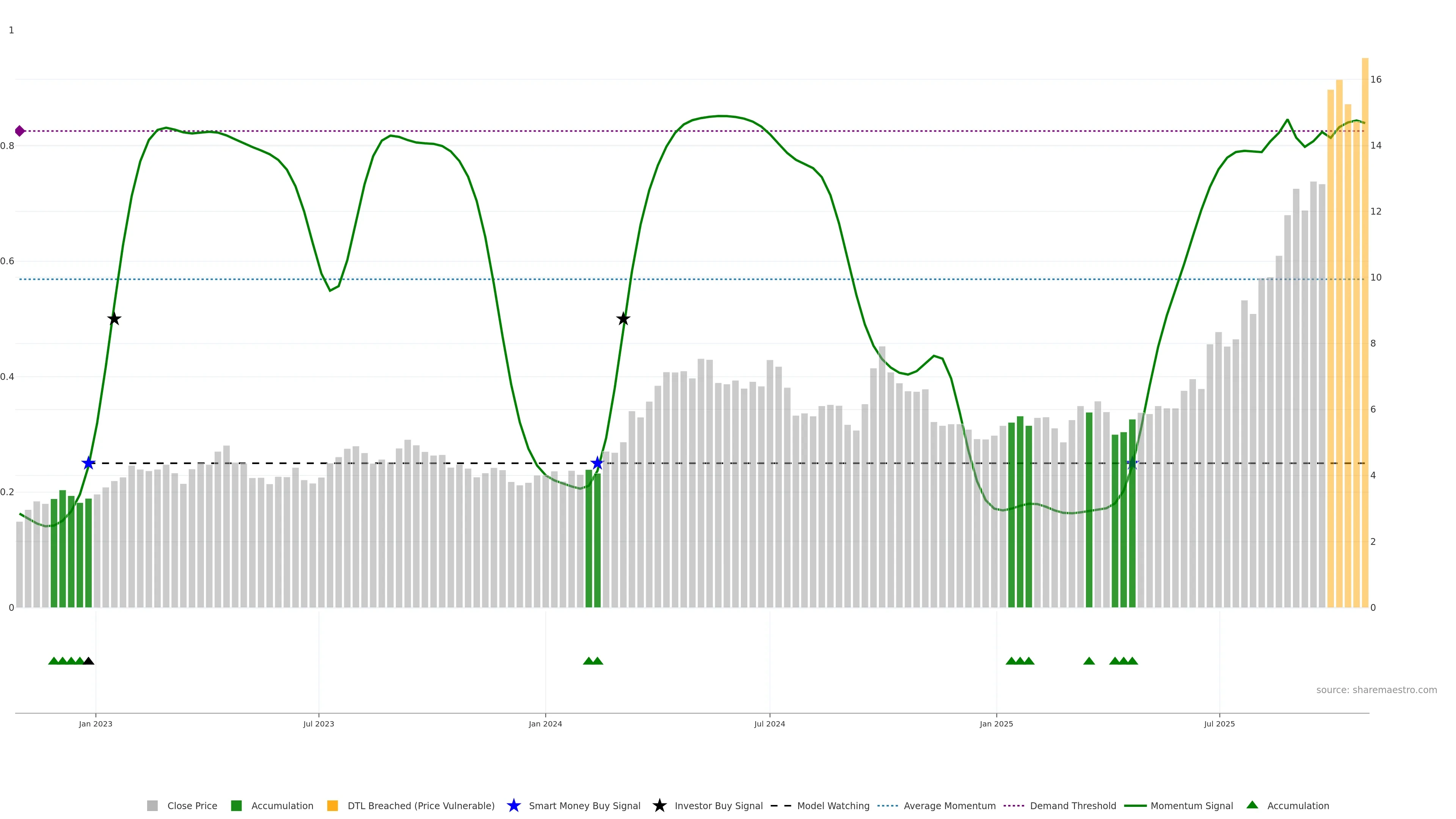
Task: Click the black star before Jan 2023
Action: pos(114,319)
